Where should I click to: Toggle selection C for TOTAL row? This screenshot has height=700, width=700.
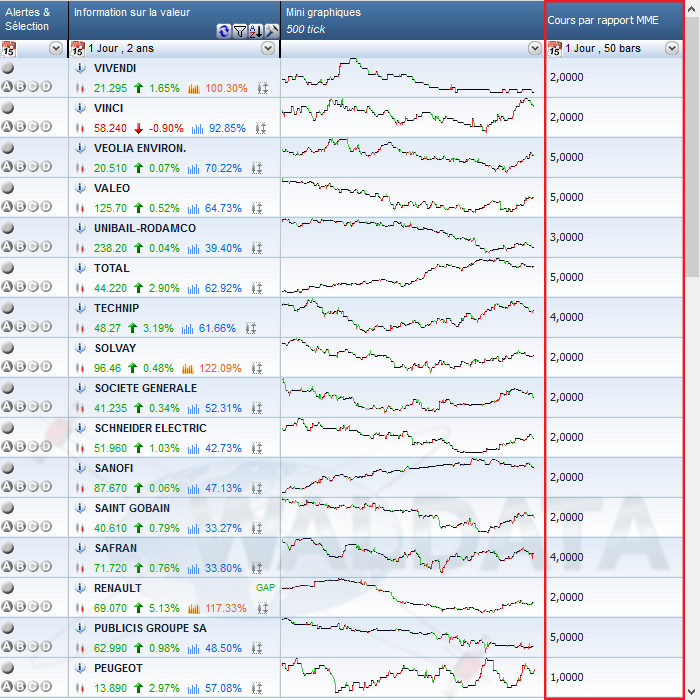click(33, 286)
